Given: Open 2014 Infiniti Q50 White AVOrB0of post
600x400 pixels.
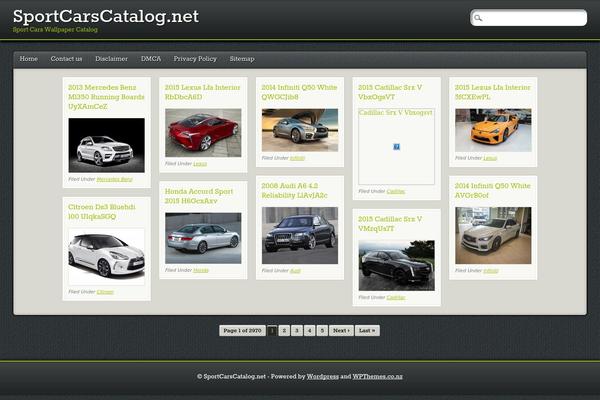Looking at the screenshot, I should 492,190.
